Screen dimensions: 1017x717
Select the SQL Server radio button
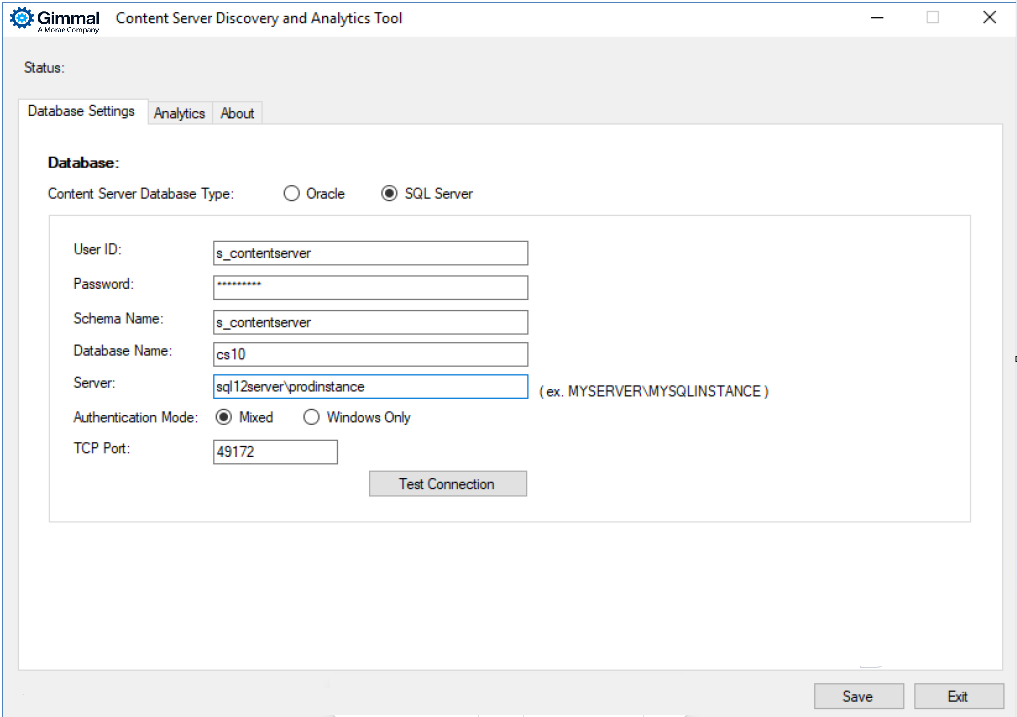click(x=390, y=194)
